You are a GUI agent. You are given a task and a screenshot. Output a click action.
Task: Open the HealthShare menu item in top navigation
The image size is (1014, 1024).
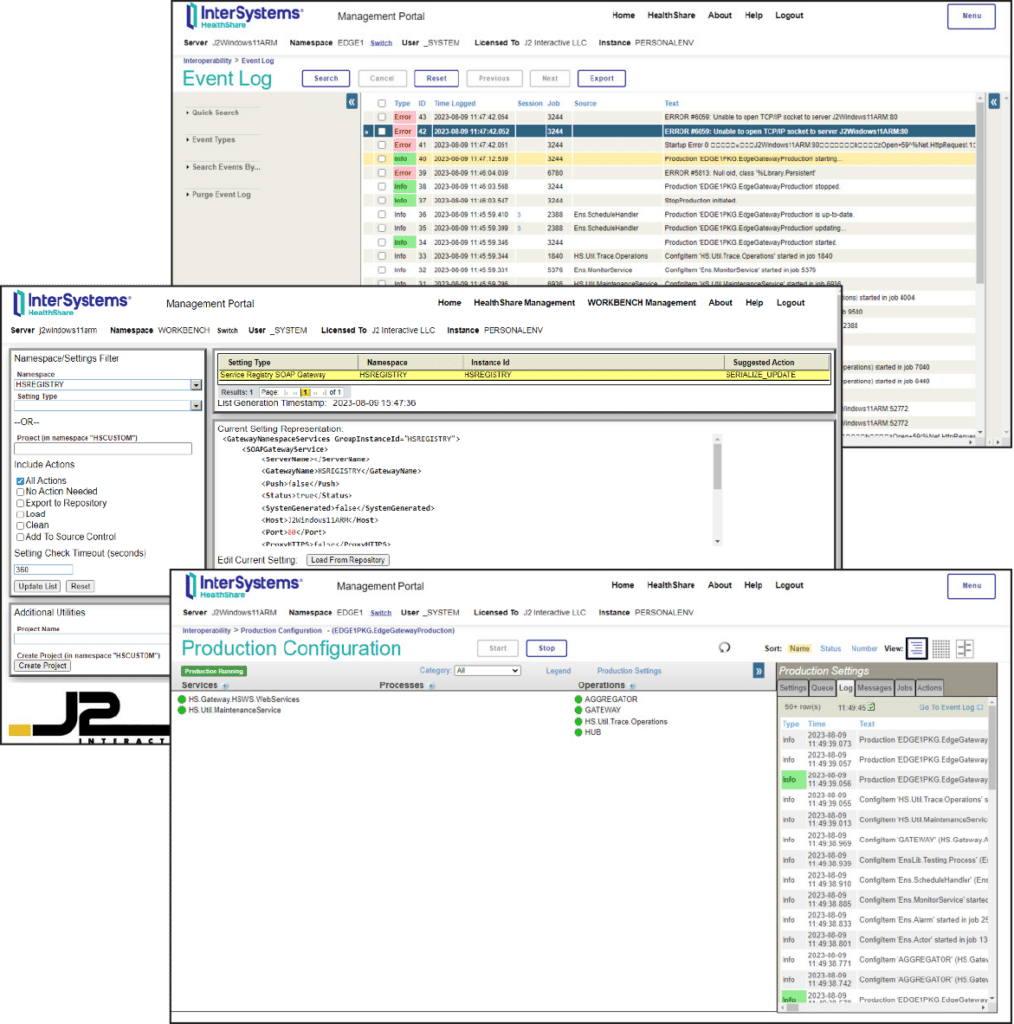click(671, 14)
